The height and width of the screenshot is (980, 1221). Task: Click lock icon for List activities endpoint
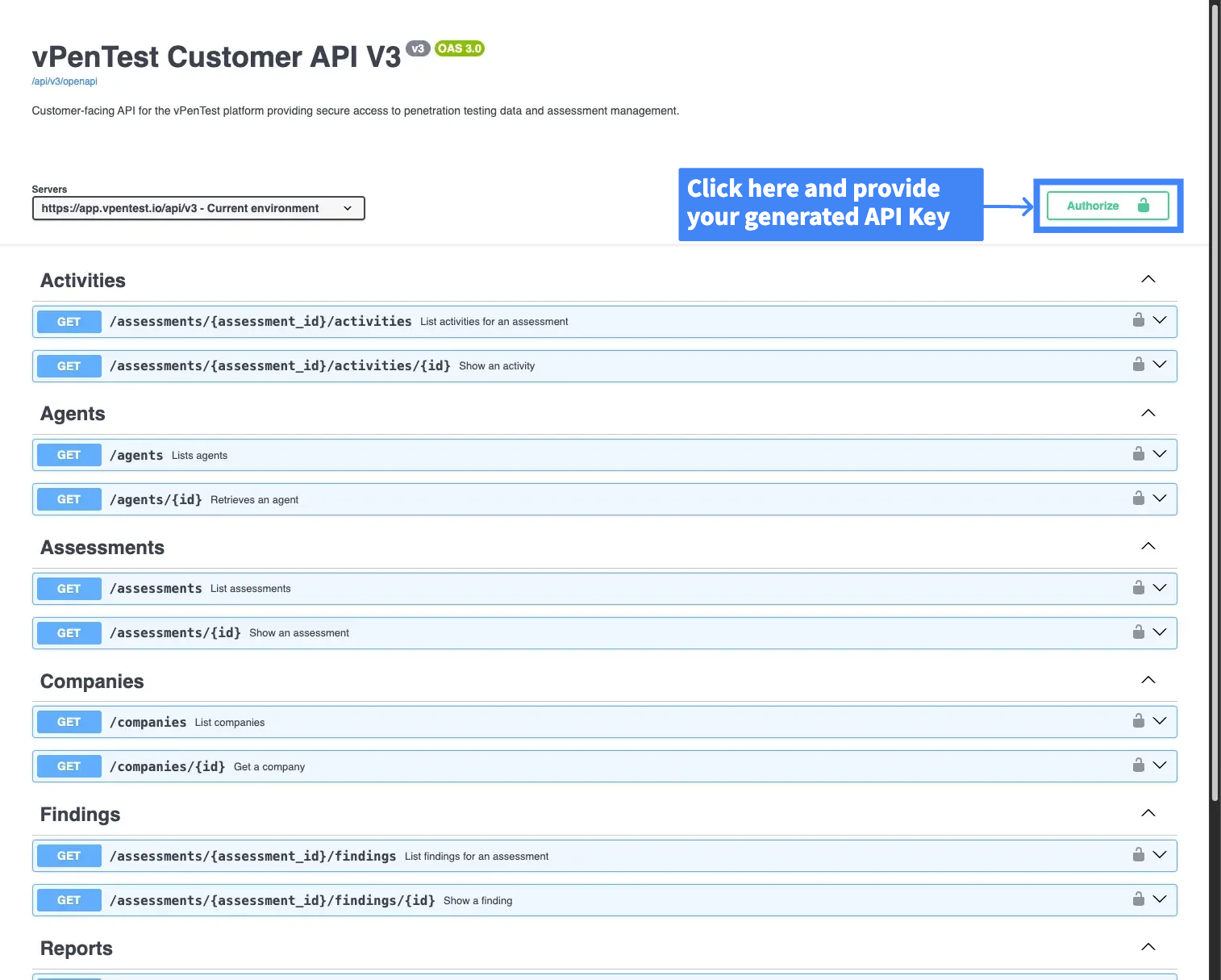(x=1138, y=320)
